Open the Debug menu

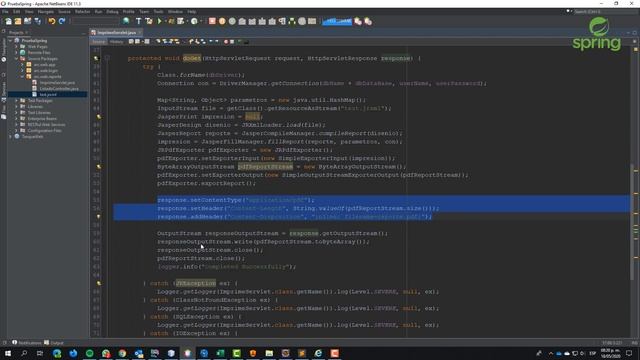click(112, 12)
